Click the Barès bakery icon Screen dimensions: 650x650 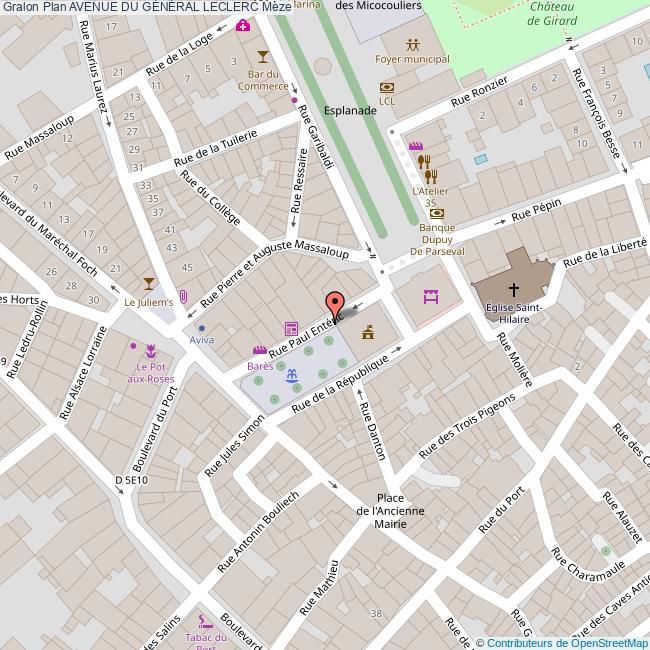tap(261, 350)
